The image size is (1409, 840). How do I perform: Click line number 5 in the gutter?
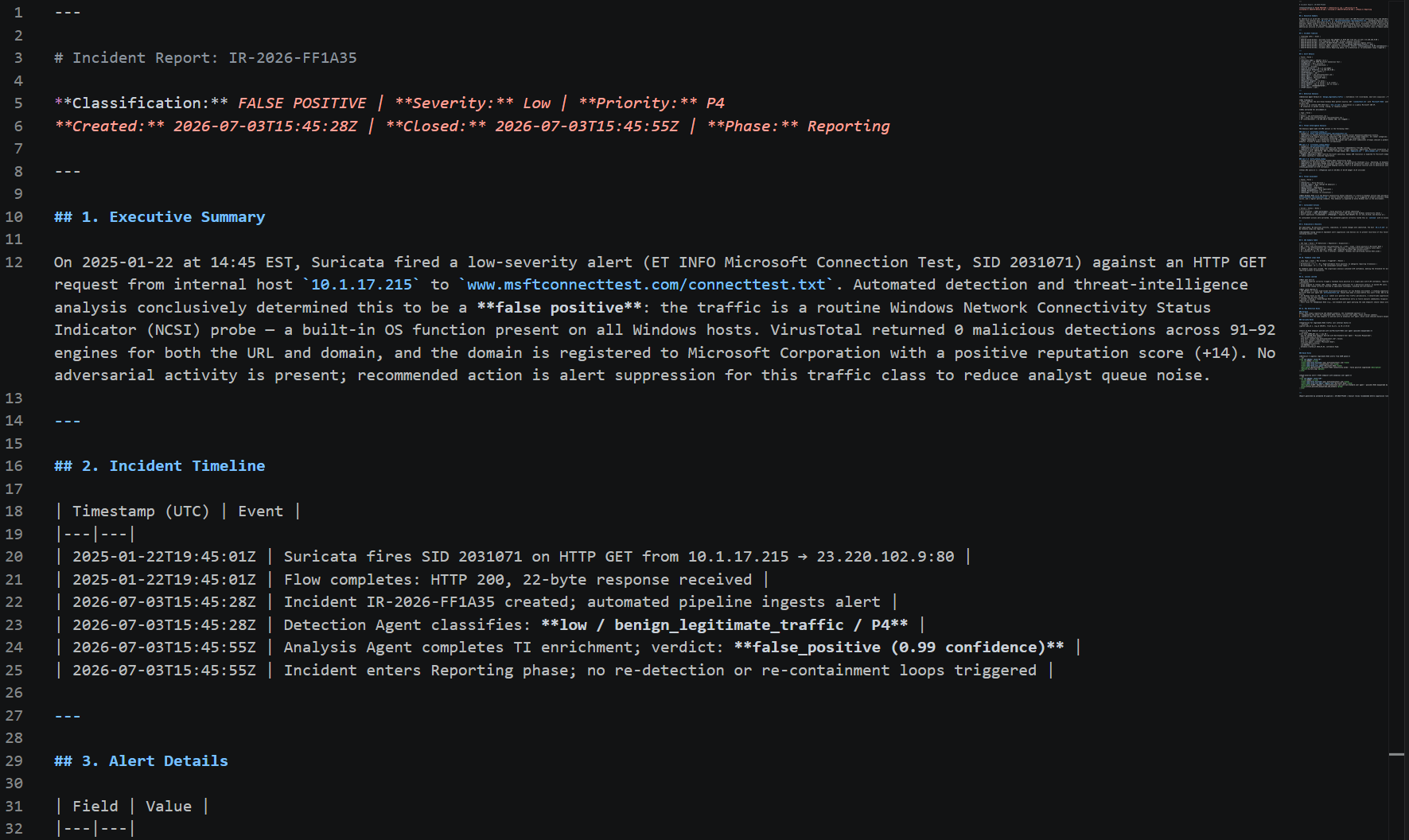coord(18,103)
